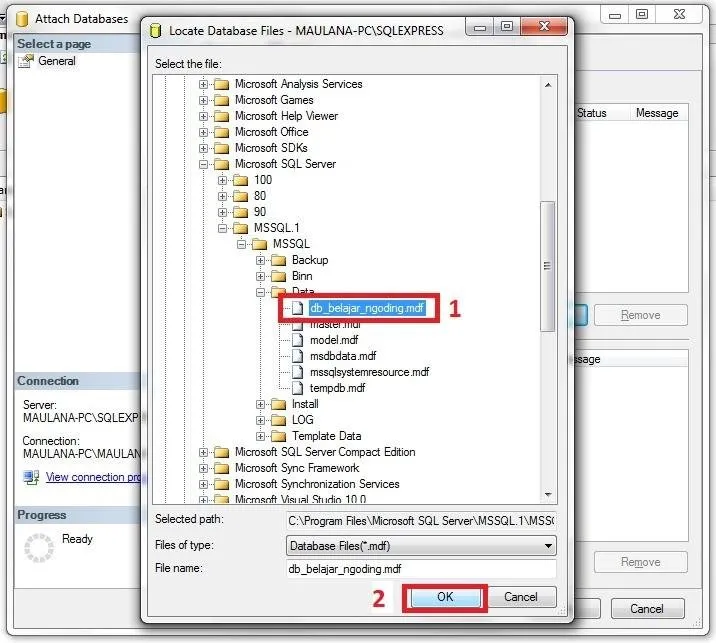Click Message column header
The width and height of the screenshot is (716, 643).
[657, 113]
